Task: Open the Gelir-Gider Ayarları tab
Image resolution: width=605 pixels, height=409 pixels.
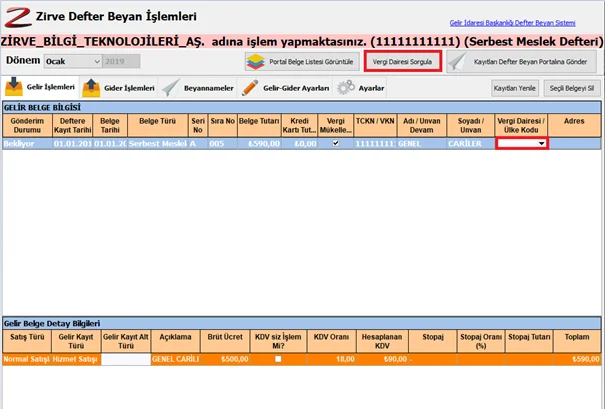Action: point(286,88)
